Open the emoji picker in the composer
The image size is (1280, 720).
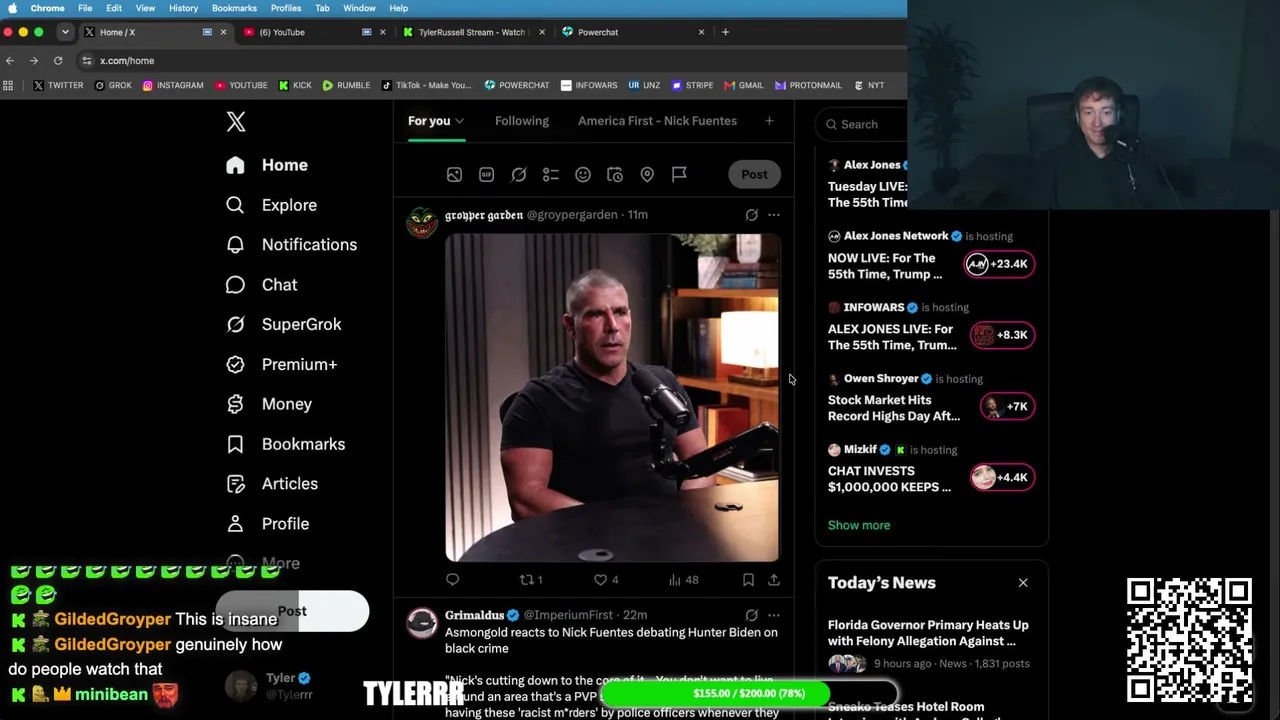pos(583,175)
